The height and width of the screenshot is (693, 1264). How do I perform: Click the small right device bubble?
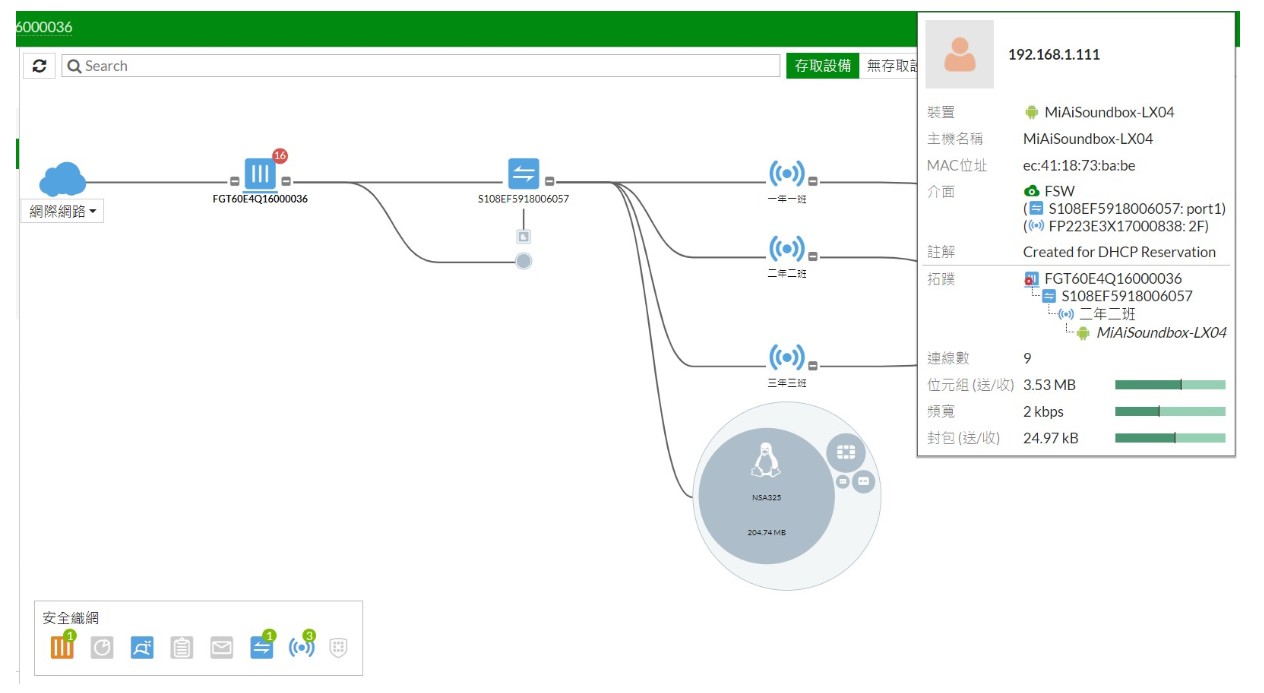(864, 482)
